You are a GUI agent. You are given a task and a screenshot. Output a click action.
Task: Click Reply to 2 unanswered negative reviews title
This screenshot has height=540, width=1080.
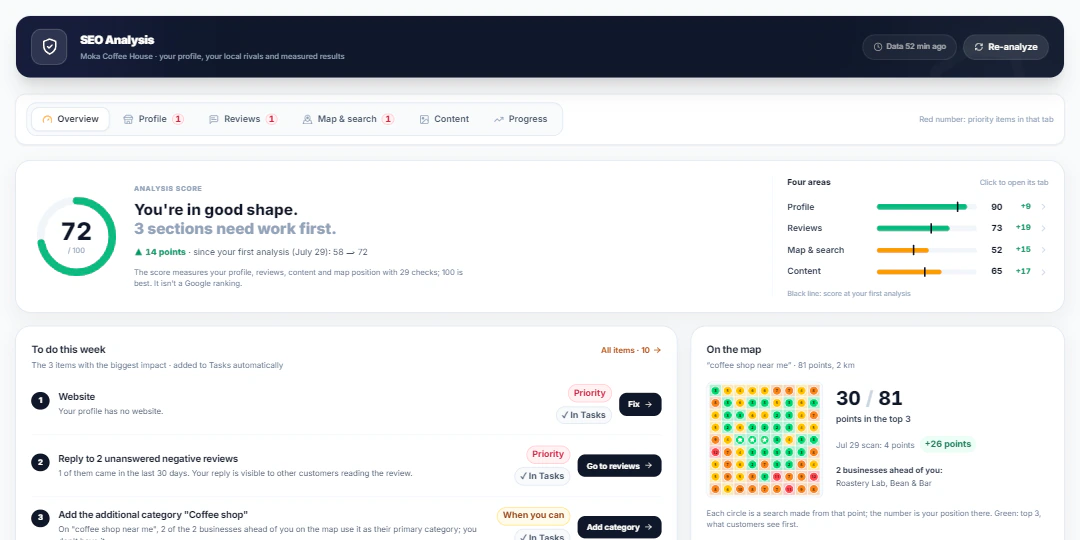(x=148, y=459)
